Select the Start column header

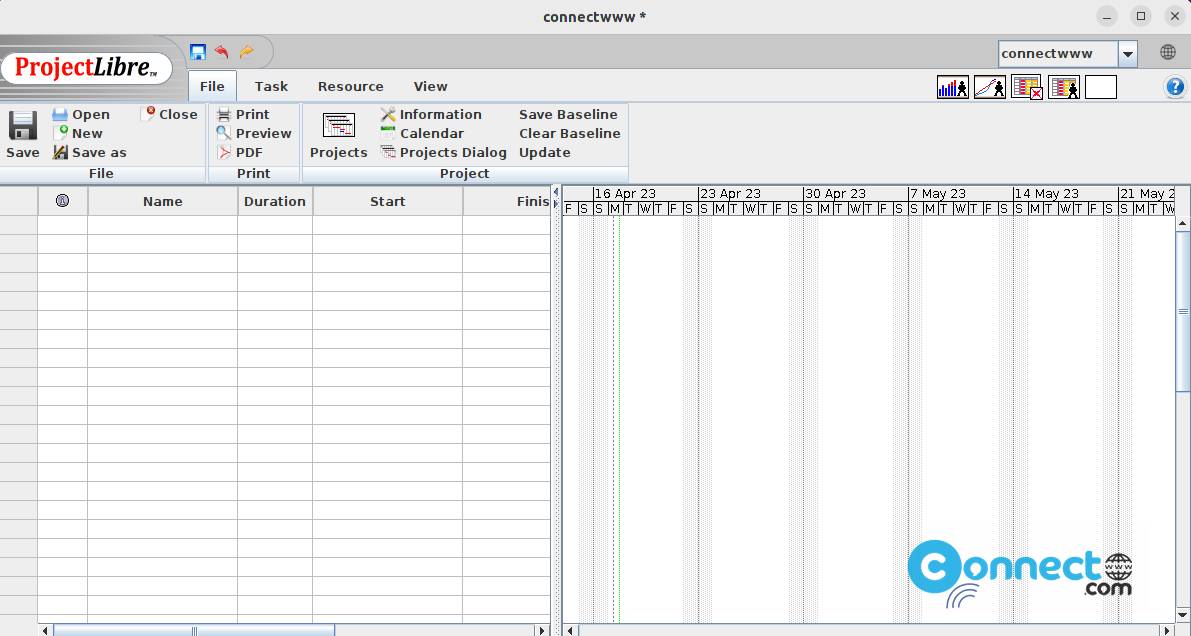(387, 201)
